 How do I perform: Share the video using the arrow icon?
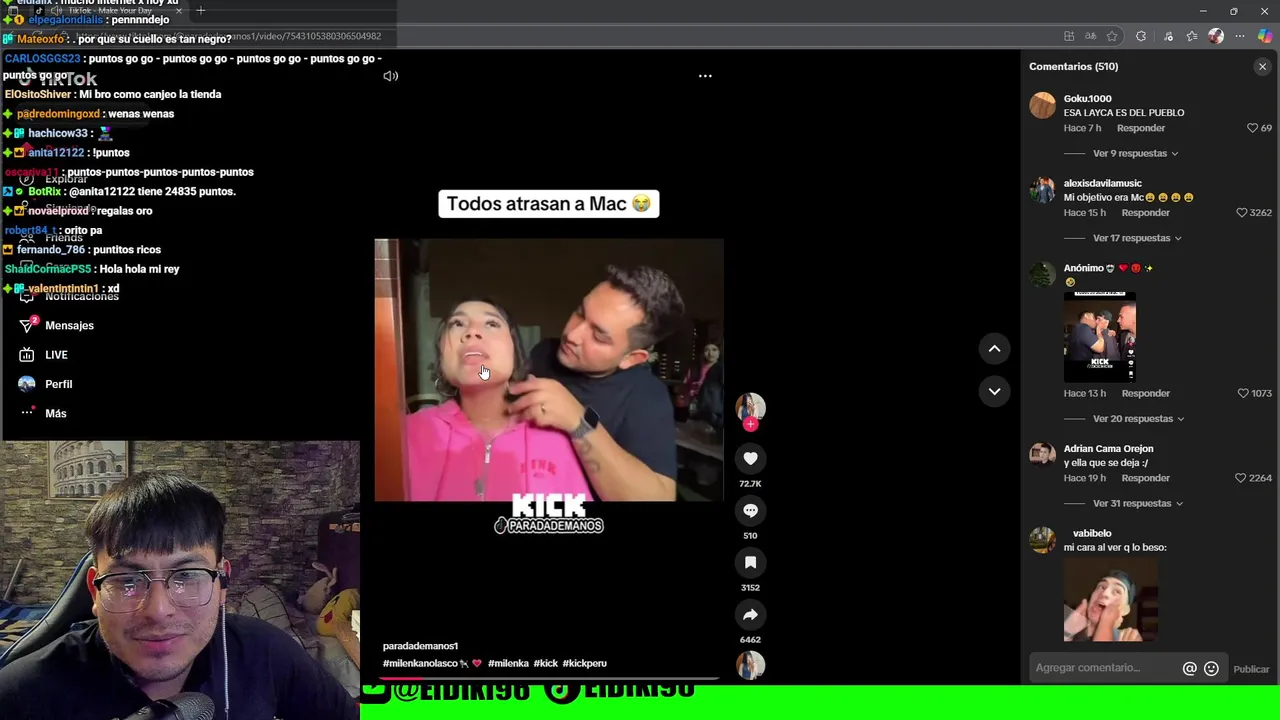point(750,614)
